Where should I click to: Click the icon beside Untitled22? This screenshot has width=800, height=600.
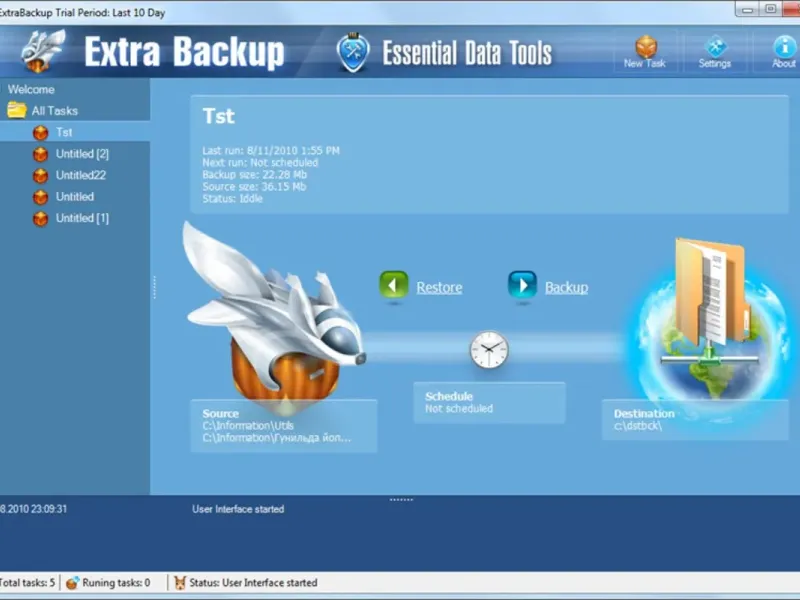[x=40, y=176]
